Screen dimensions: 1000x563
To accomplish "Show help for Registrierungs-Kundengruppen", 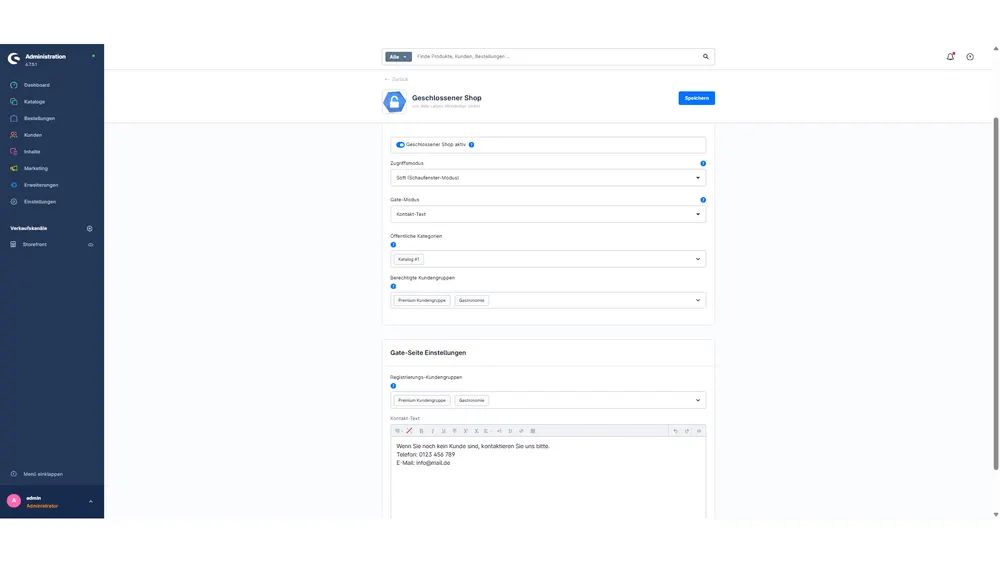I will coord(393,386).
